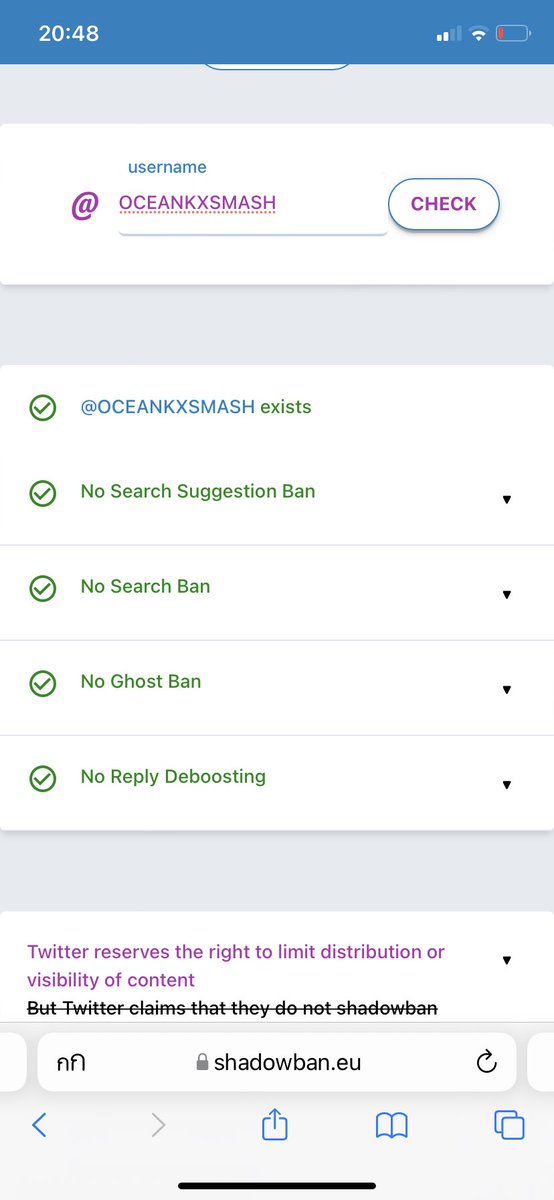Expand No Search Suggestion Ban details
Screen dimensions: 554x1200
click(507, 499)
